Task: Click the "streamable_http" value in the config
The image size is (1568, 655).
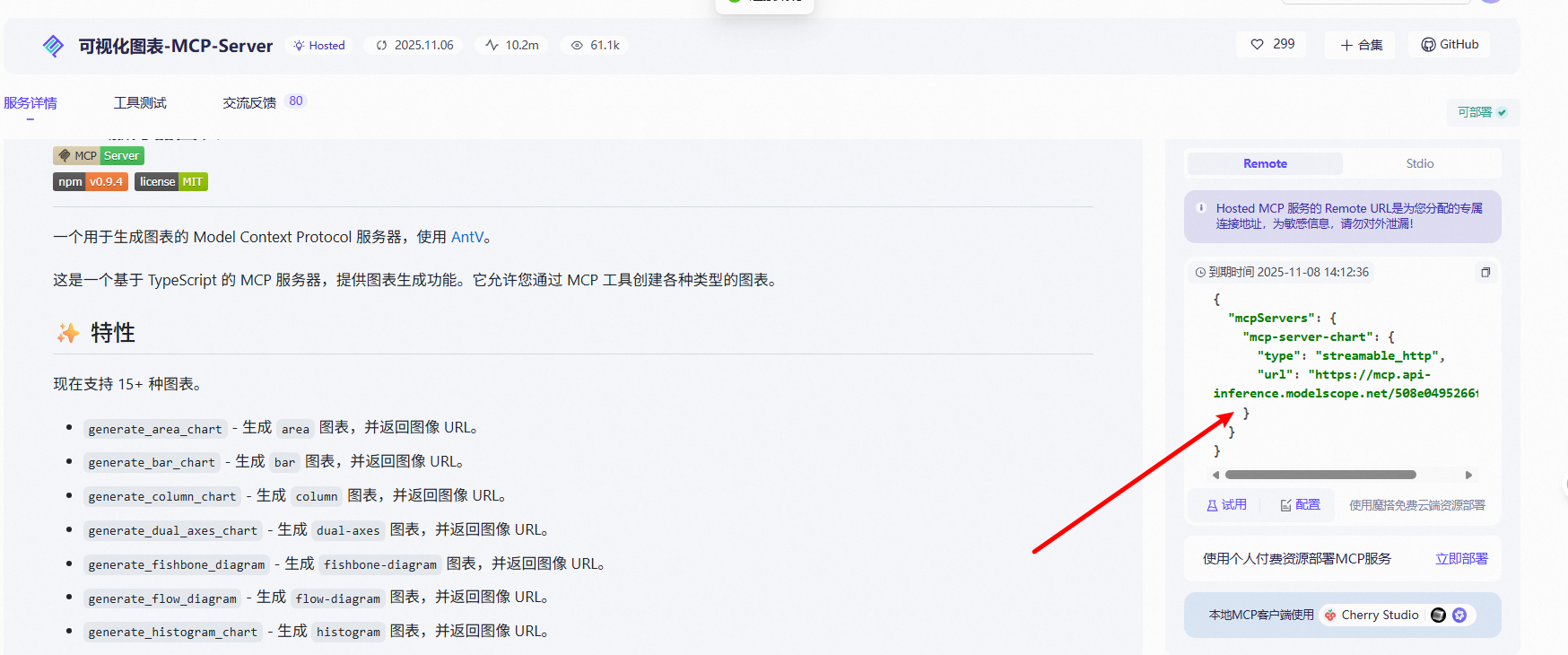Action: (1377, 356)
